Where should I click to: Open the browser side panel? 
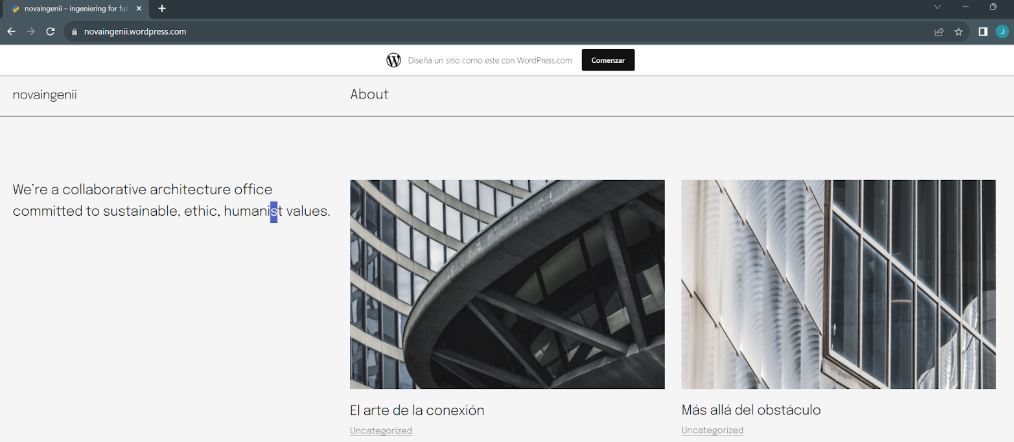pyautogui.click(x=983, y=31)
